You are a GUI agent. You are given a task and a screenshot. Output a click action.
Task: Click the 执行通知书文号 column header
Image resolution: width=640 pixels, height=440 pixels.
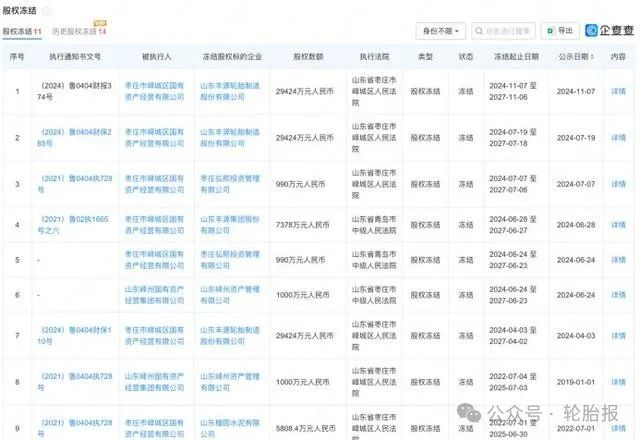(75, 57)
